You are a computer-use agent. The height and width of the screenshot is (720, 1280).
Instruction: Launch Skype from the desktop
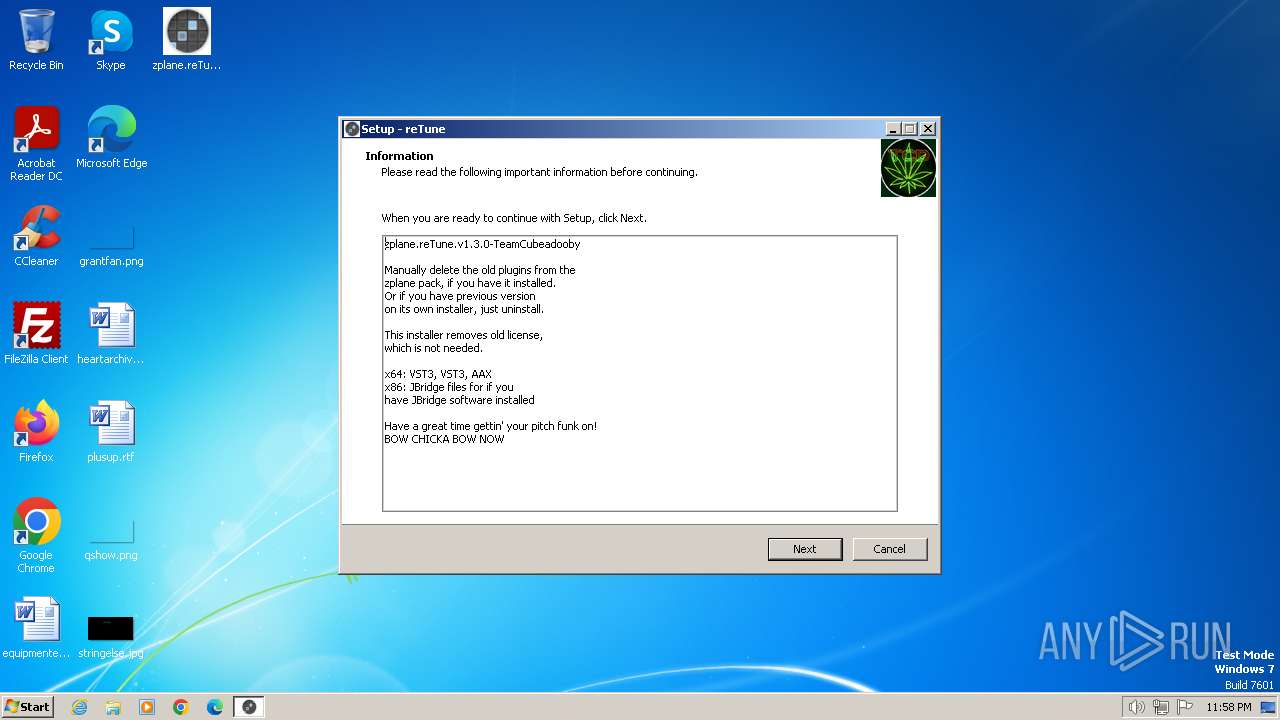click(x=111, y=40)
